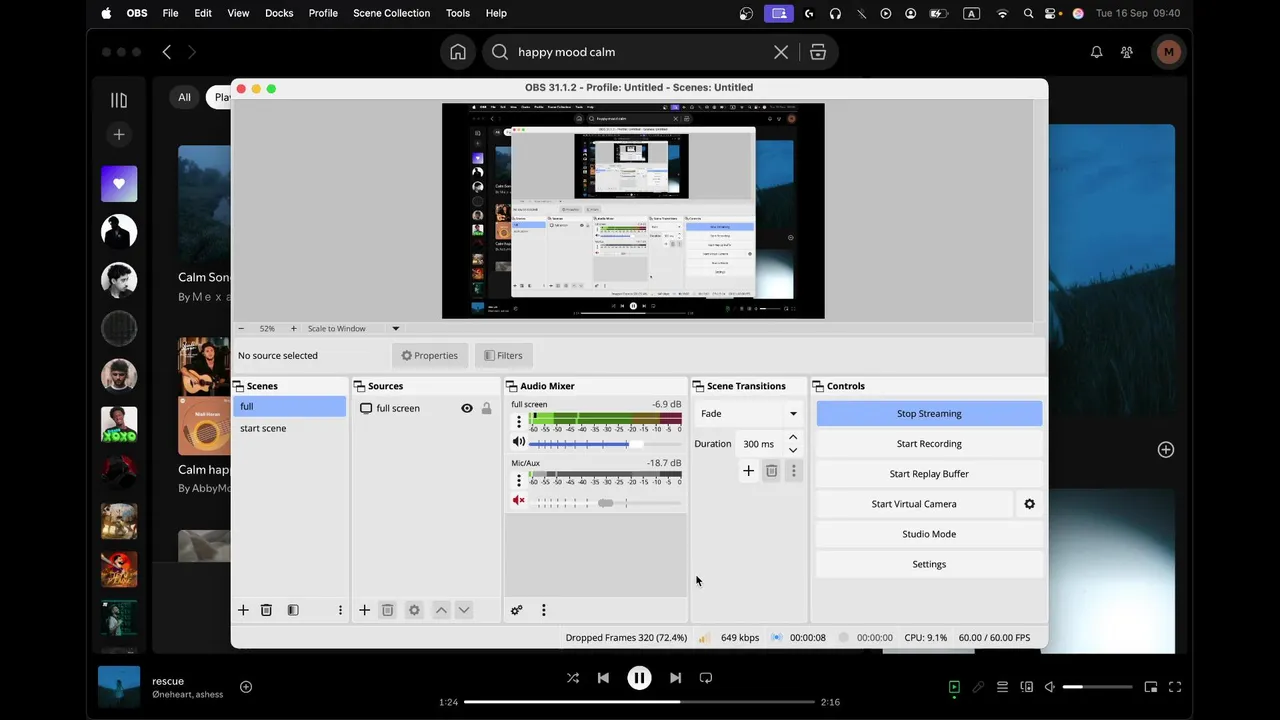Open transition properties three-dot menu
This screenshot has width=1280, height=720.
pyautogui.click(x=794, y=471)
